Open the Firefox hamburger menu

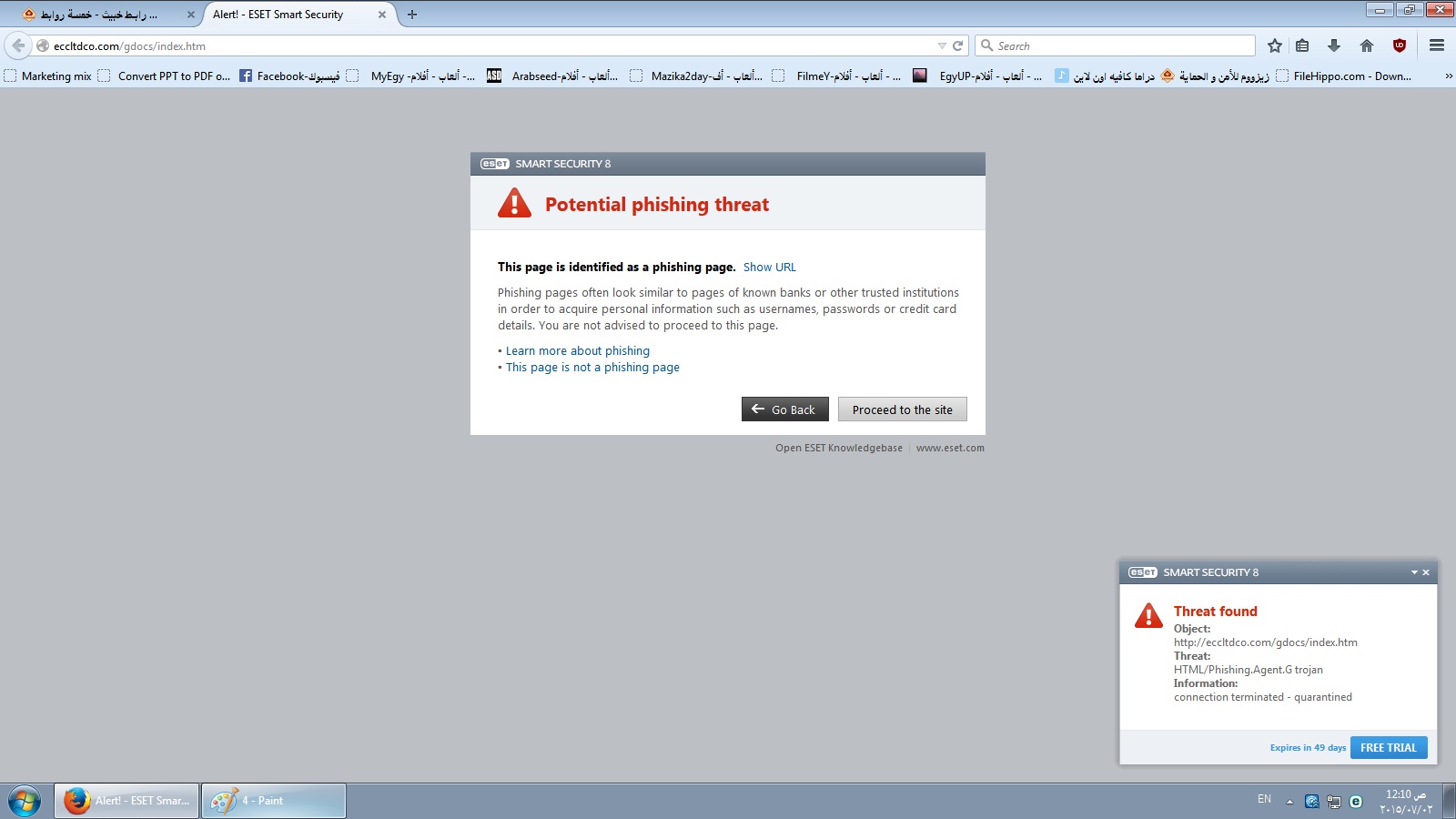(1437, 45)
